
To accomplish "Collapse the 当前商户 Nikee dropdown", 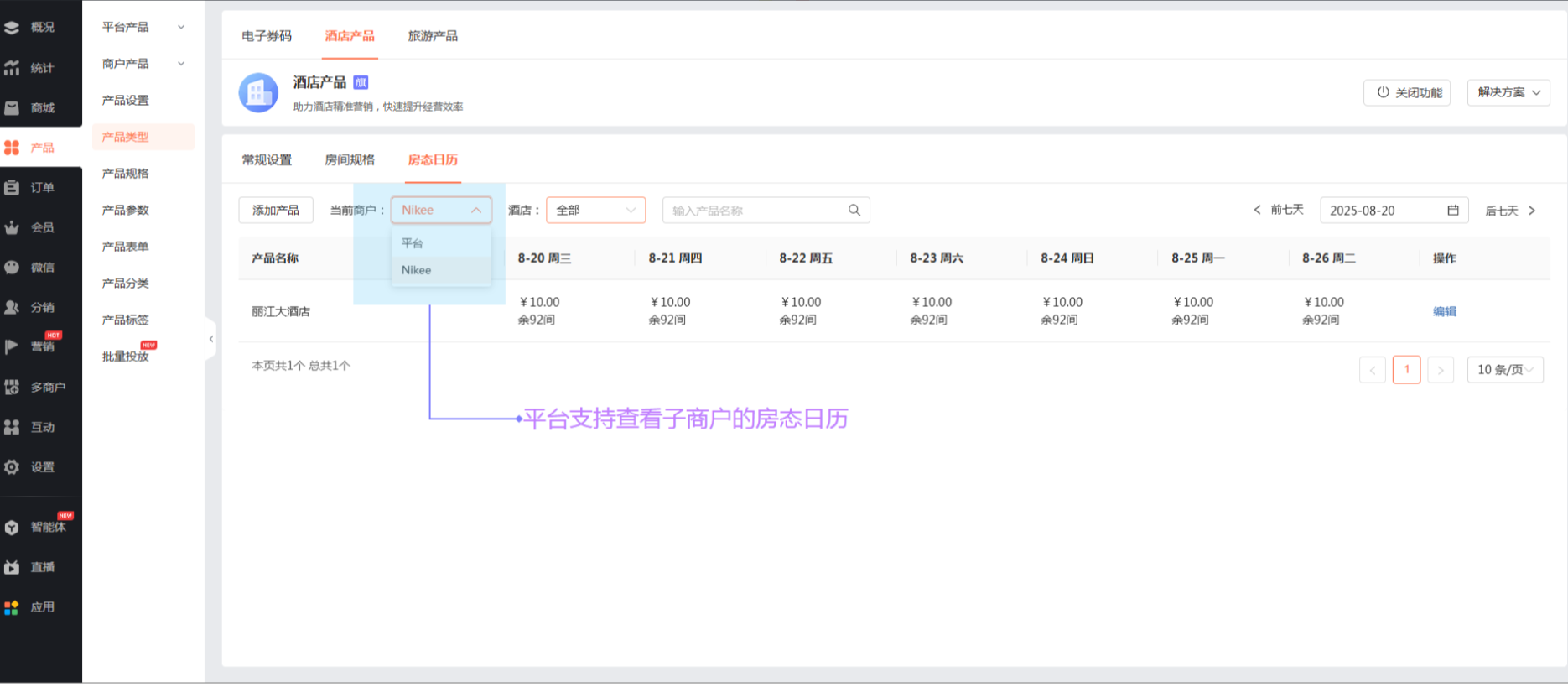I will click(x=441, y=211).
